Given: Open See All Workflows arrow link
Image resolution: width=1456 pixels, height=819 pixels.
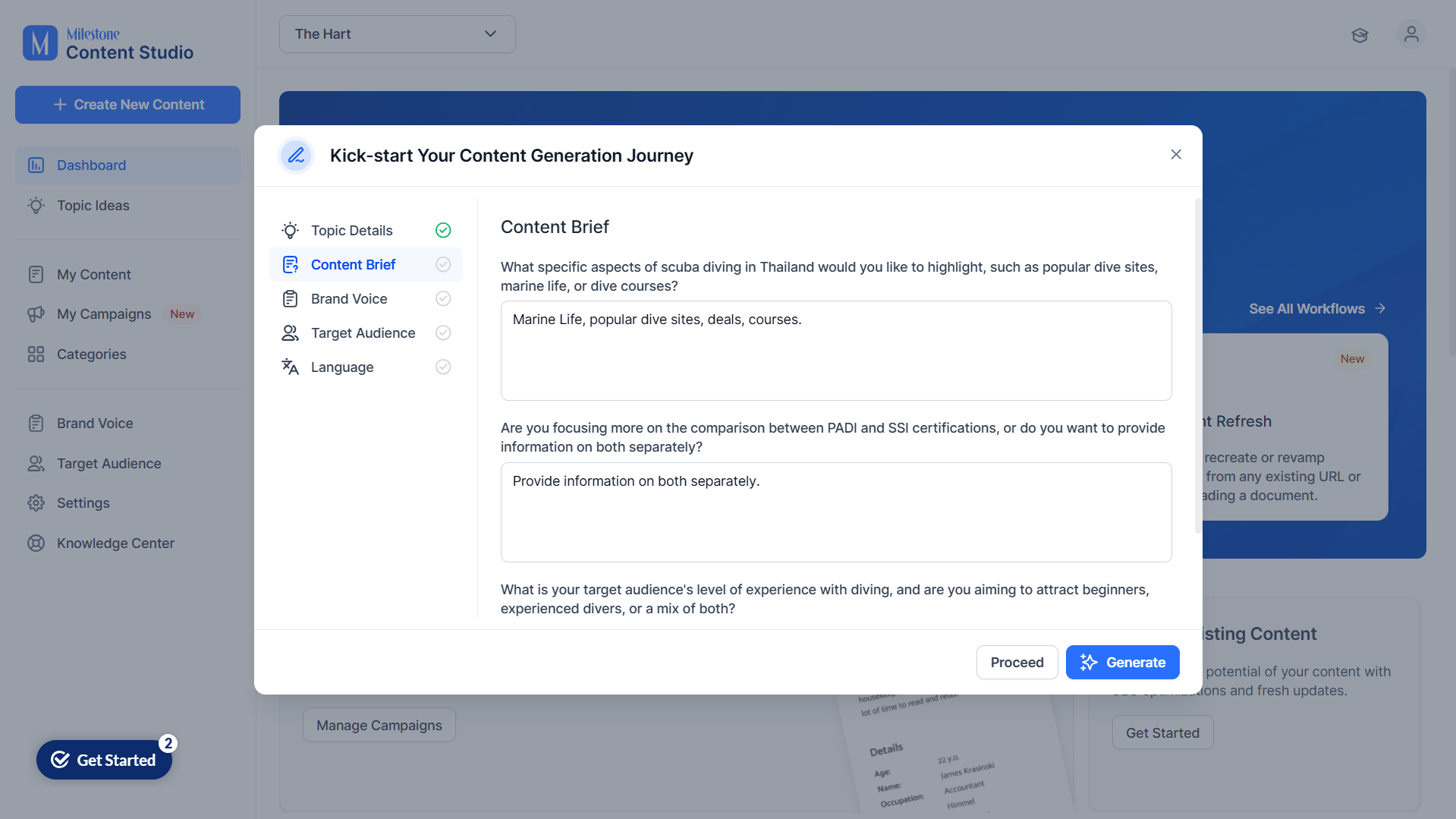Looking at the screenshot, I should pyautogui.click(x=1318, y=309).
